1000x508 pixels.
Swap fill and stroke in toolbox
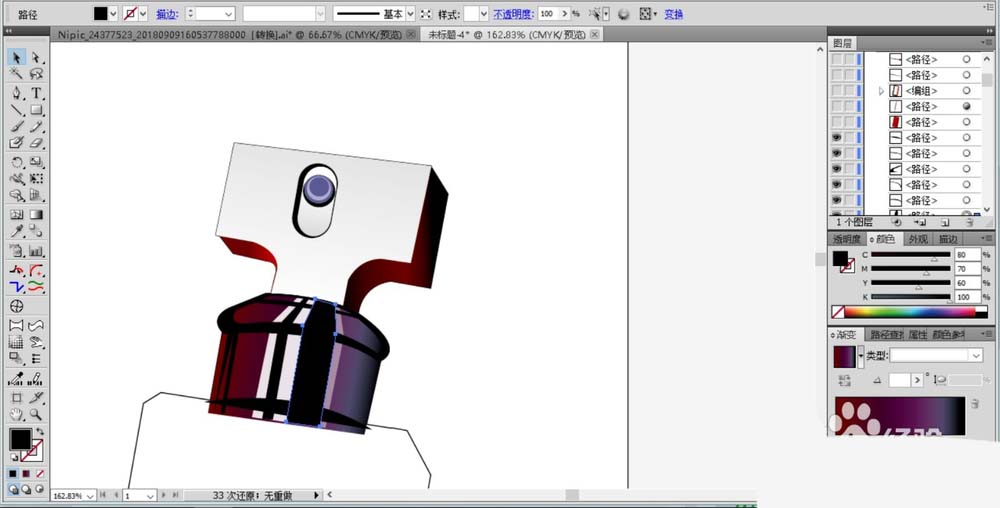(x=40, y=432)
